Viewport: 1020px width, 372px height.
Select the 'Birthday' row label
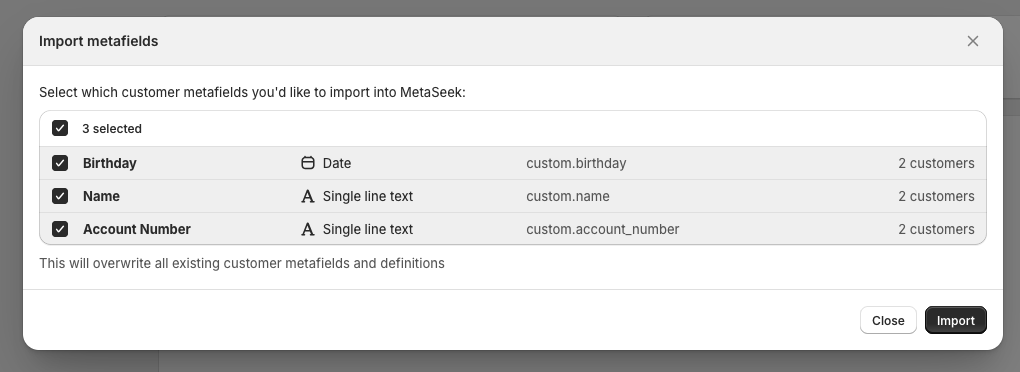pyautogui.click(x=109, y=163)
